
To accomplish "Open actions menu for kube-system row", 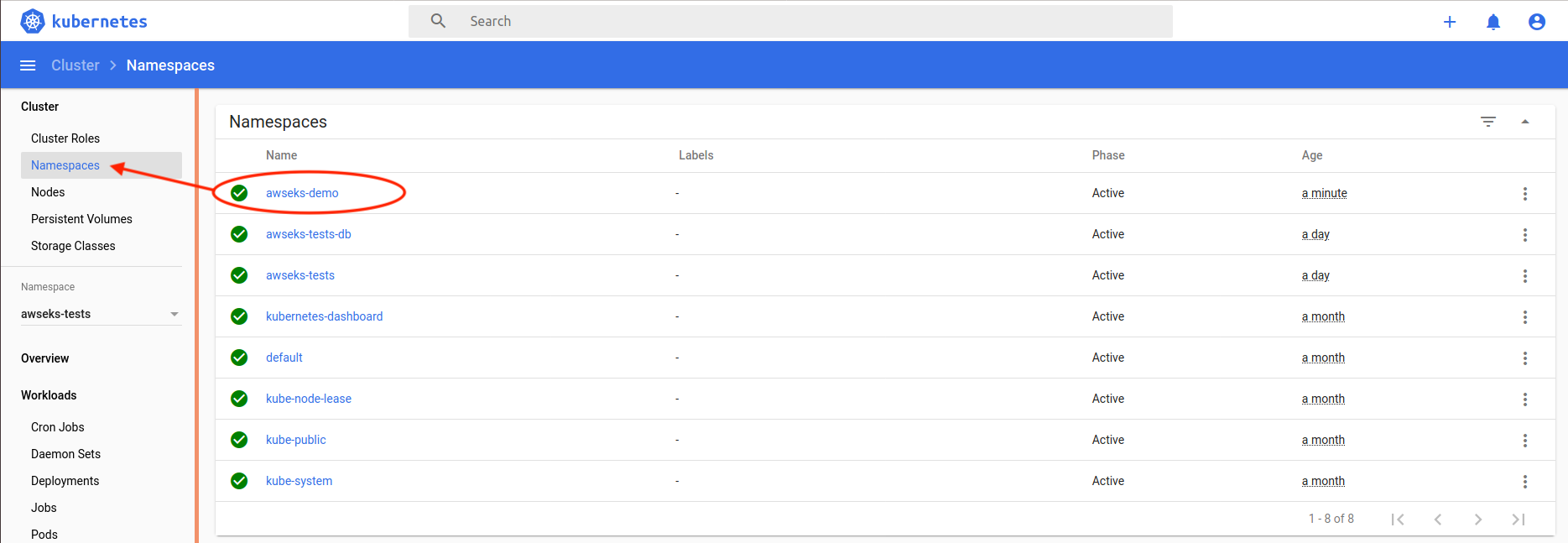I will pos(1525,482).
